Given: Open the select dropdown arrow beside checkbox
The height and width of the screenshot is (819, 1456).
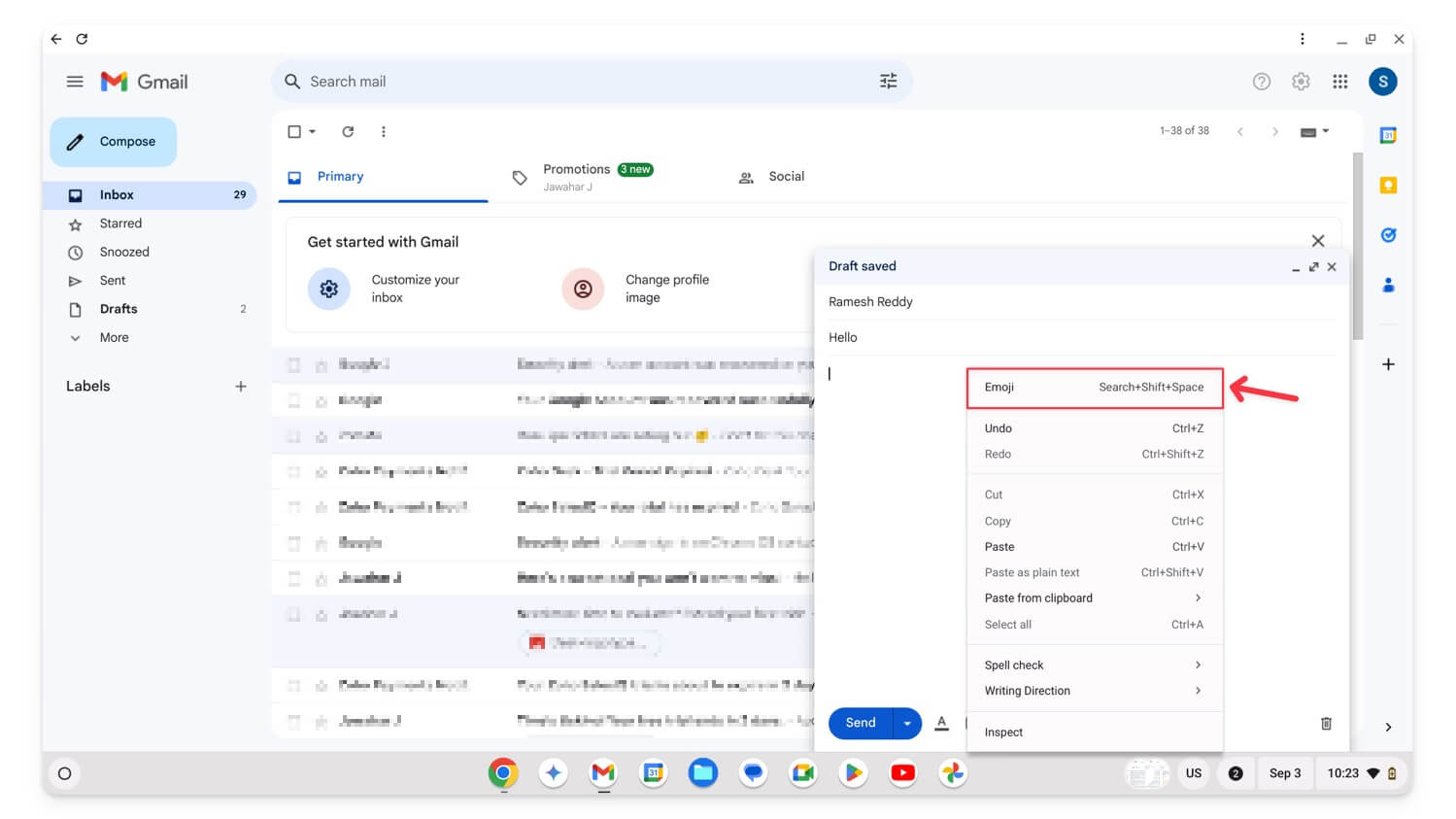Looking at the screenshot, I should pos(312,132).
